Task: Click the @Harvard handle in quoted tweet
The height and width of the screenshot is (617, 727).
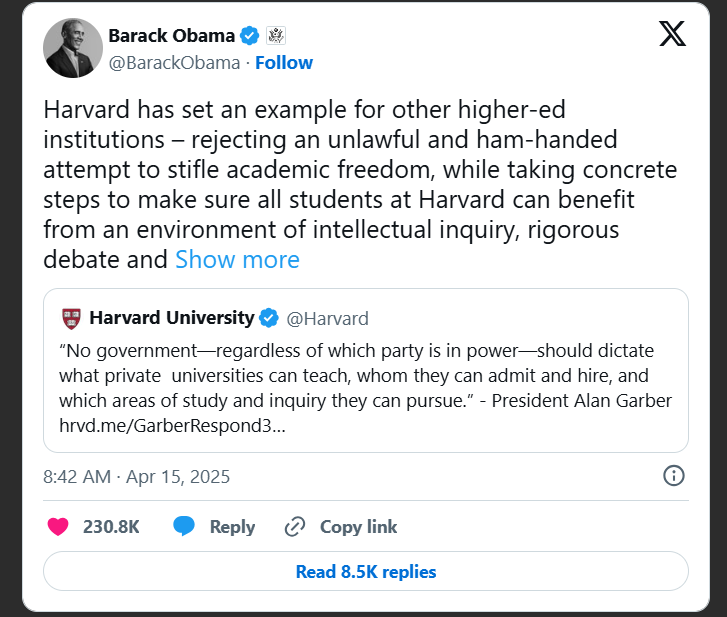Action: pyautogui.click(x=327, y=319)
